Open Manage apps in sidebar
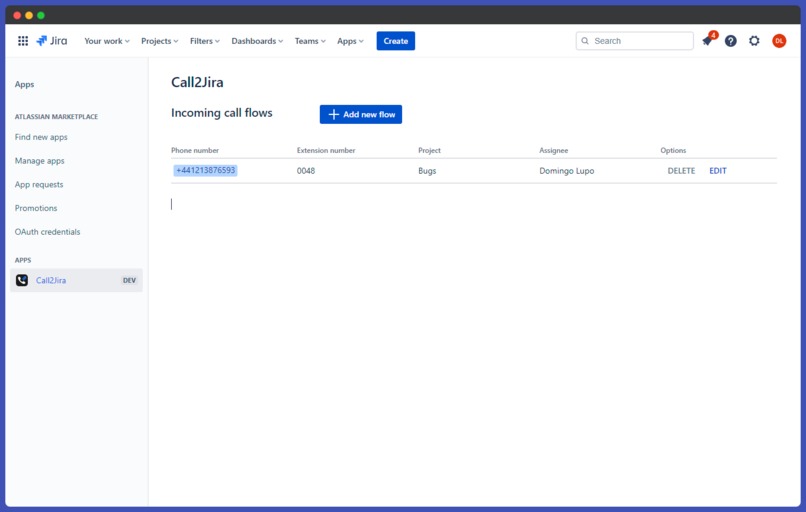This screenshot has height=512, width=806. tap(40, 161)
